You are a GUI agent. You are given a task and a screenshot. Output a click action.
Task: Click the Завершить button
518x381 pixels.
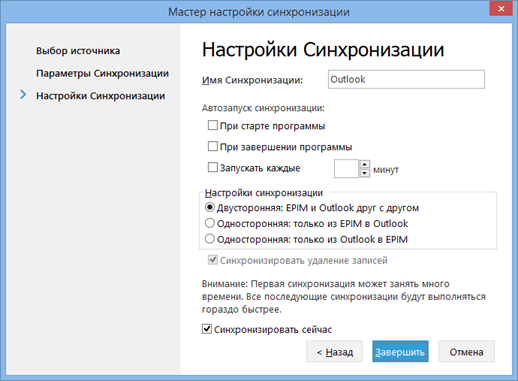pos(400,351)
